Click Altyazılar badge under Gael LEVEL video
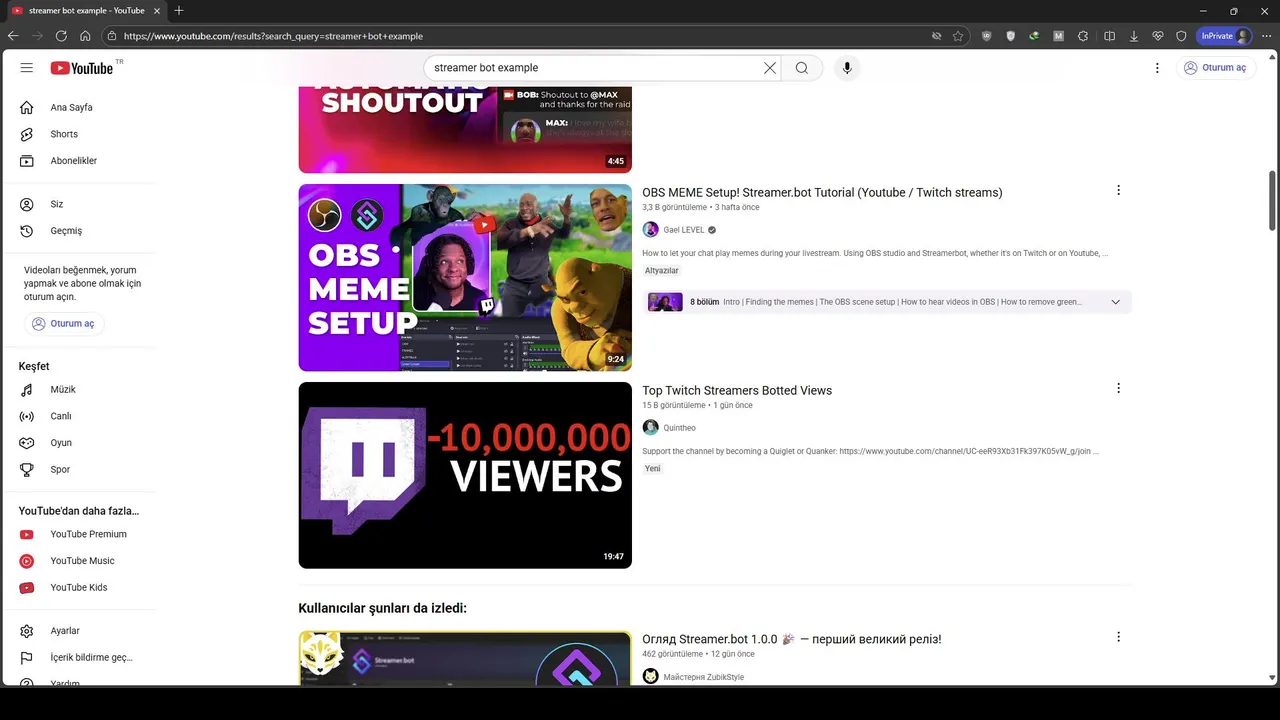Screen dimensions: 1280x720 click(x=662, y=271)
